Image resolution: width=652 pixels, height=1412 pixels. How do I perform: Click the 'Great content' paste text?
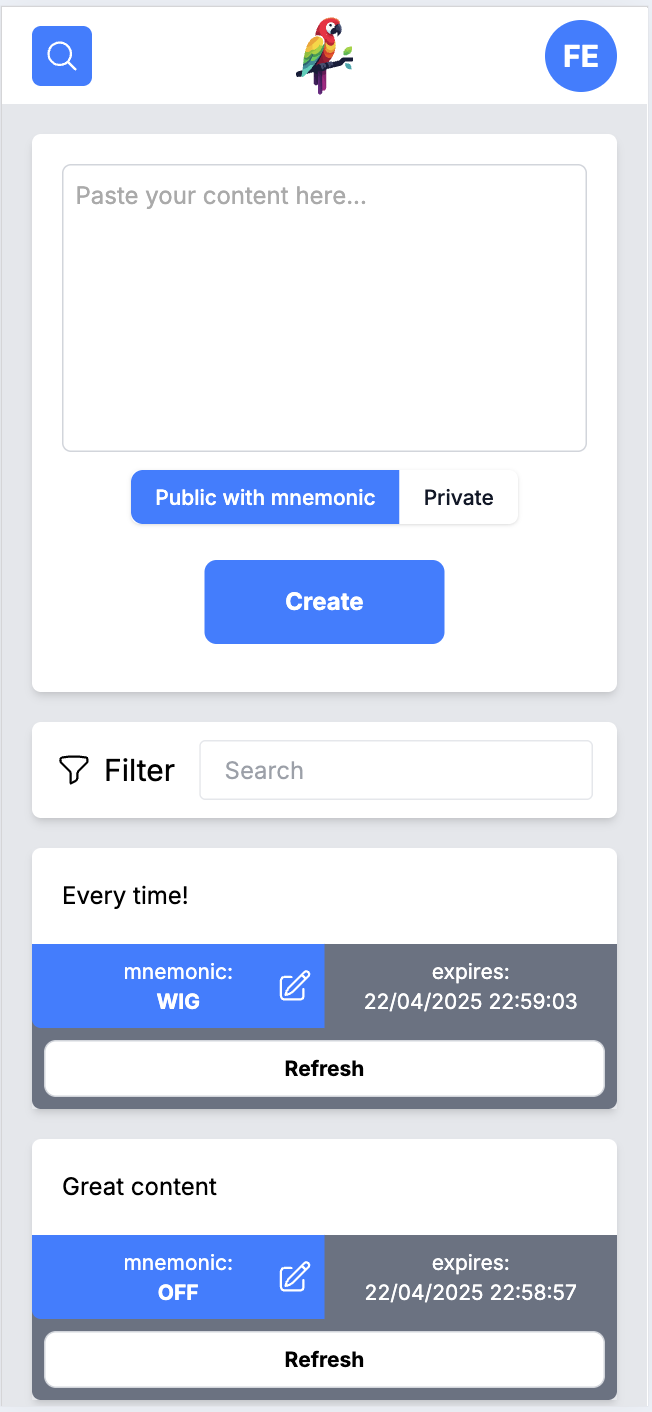[x=139, y=1187]
